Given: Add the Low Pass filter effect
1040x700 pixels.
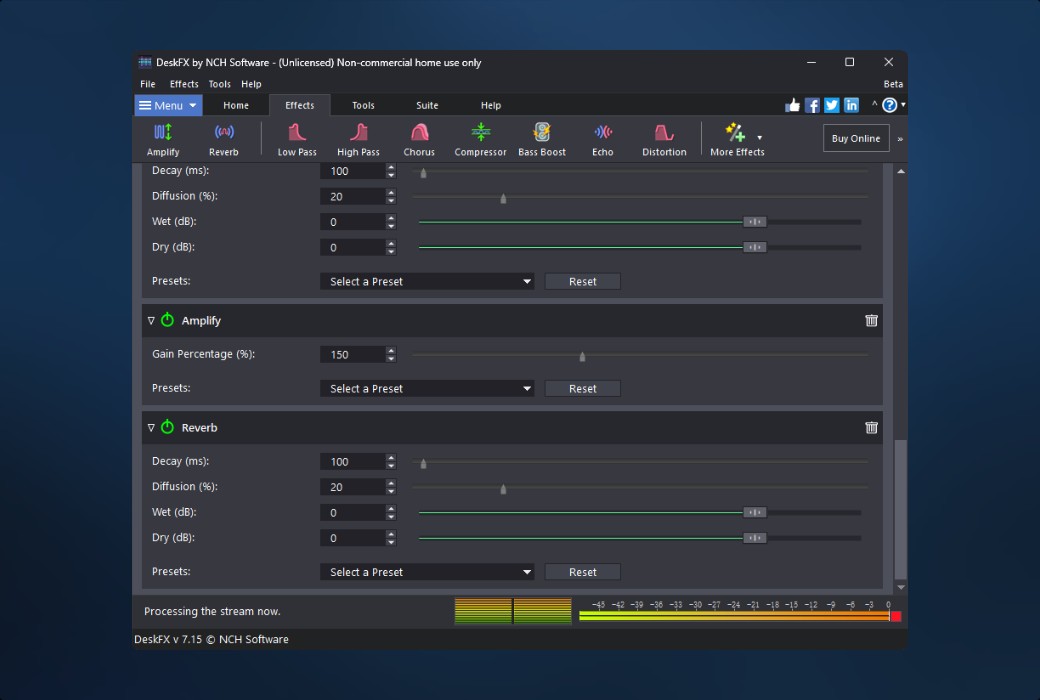Looking at the screenshot, I should (x=297, y=139).
